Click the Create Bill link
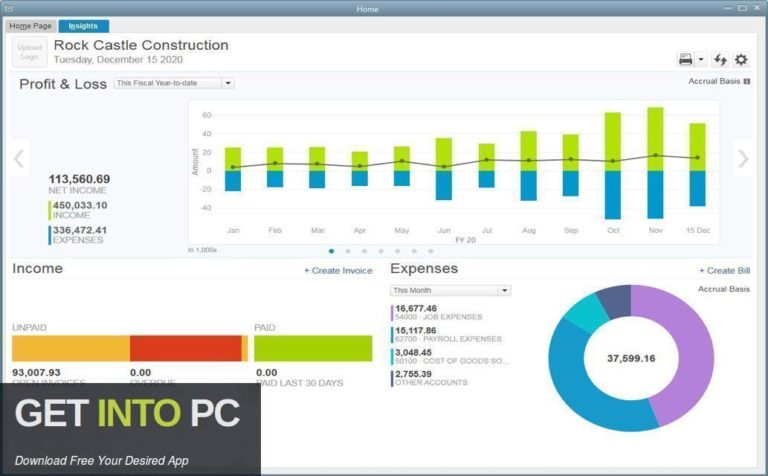Screen dimensions: 768x476 724,271
